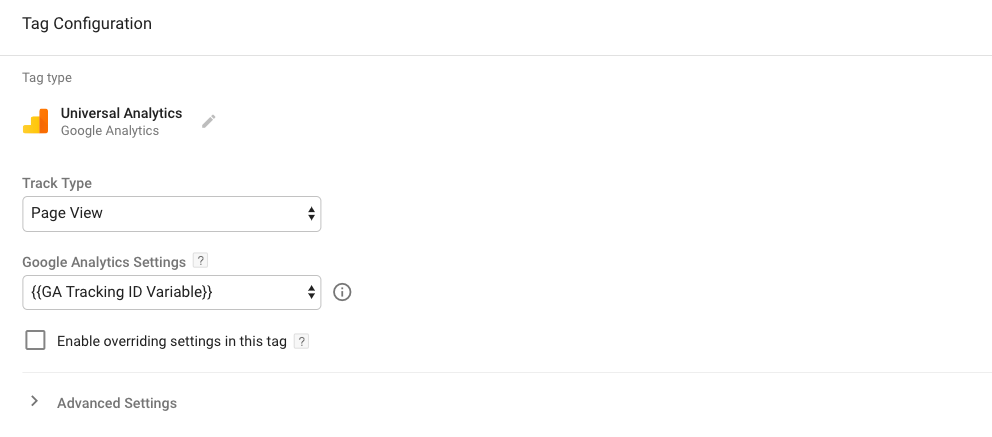Click the Advanced Settings label text
The image size is (992, 437).
coord(117,403)
